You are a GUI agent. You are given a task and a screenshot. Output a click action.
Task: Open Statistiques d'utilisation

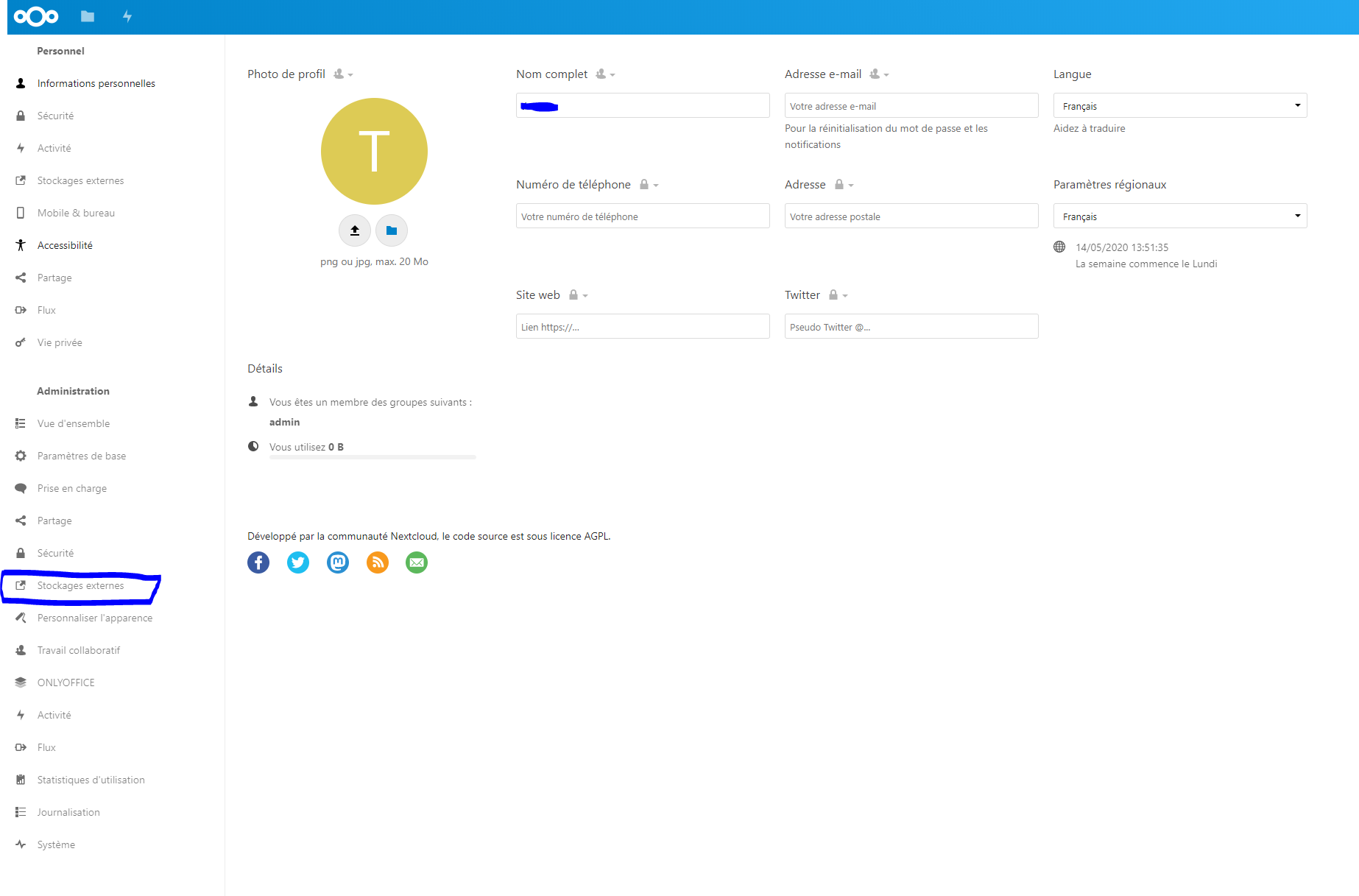click(91, 780)
